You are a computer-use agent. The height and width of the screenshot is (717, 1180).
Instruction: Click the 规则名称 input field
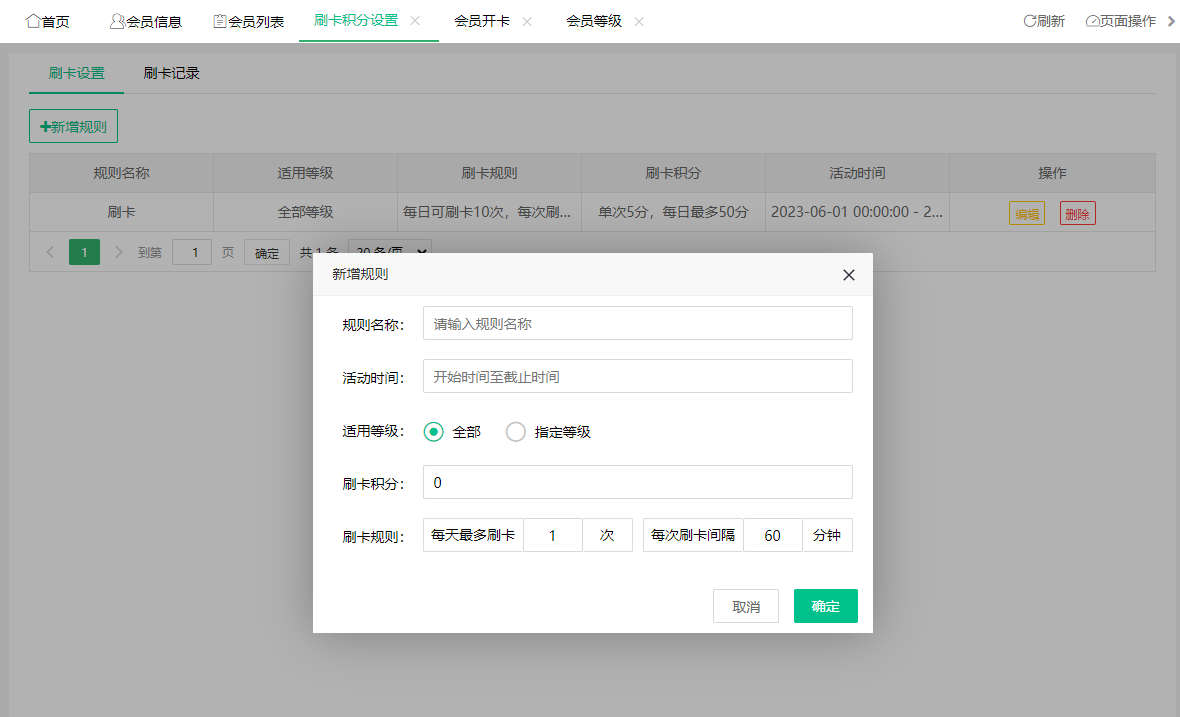pyautogui.click(x=637, y=323)
